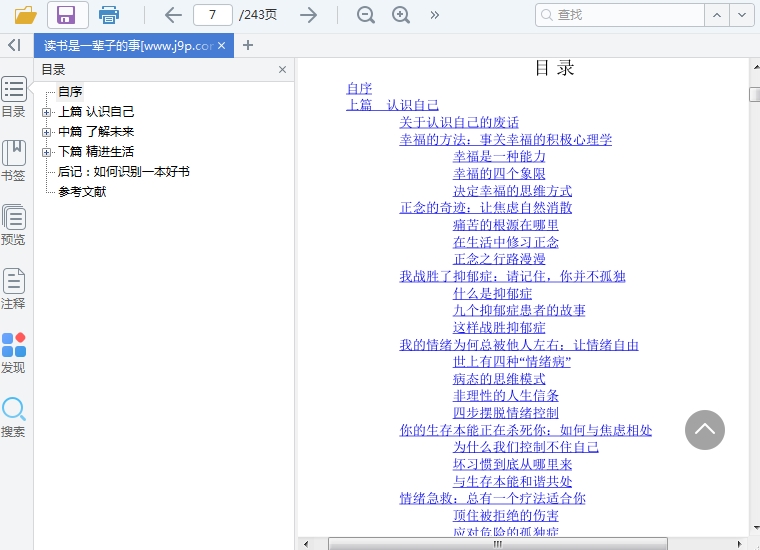Open link 与生存本能和谐共处
Screen dimensions: 760x550
click(512, 481)
